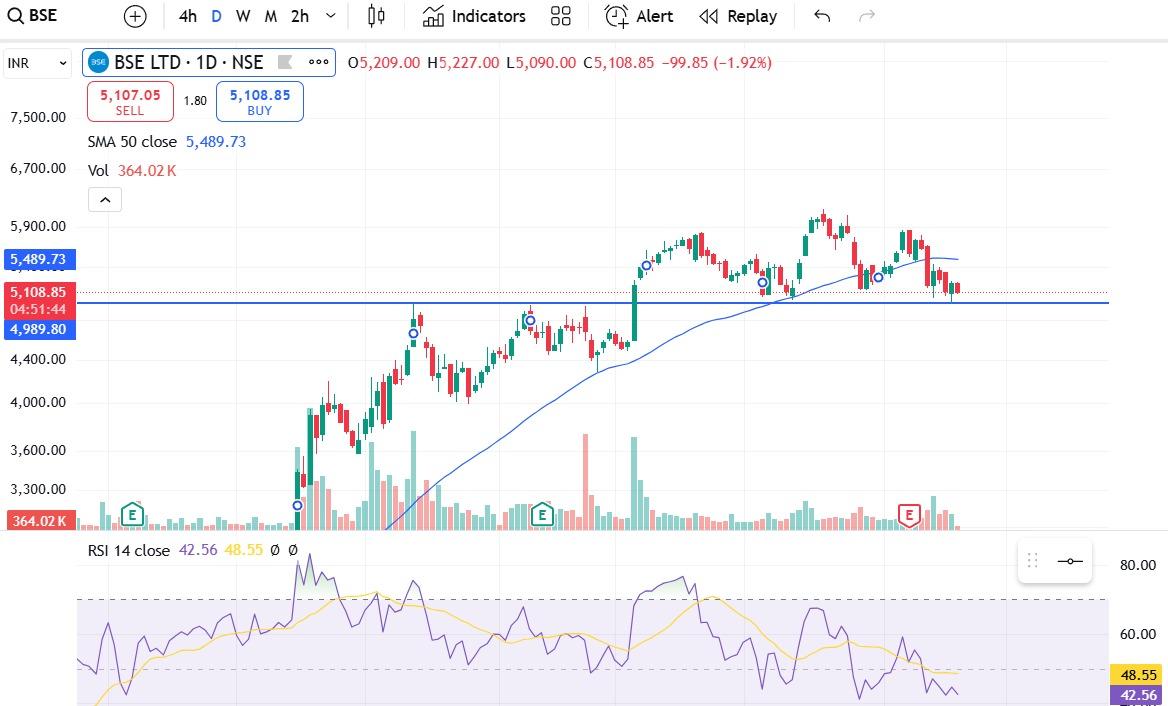
Task: Undo the last chart action
Action: pyautogui.click(x=822, y=16)
